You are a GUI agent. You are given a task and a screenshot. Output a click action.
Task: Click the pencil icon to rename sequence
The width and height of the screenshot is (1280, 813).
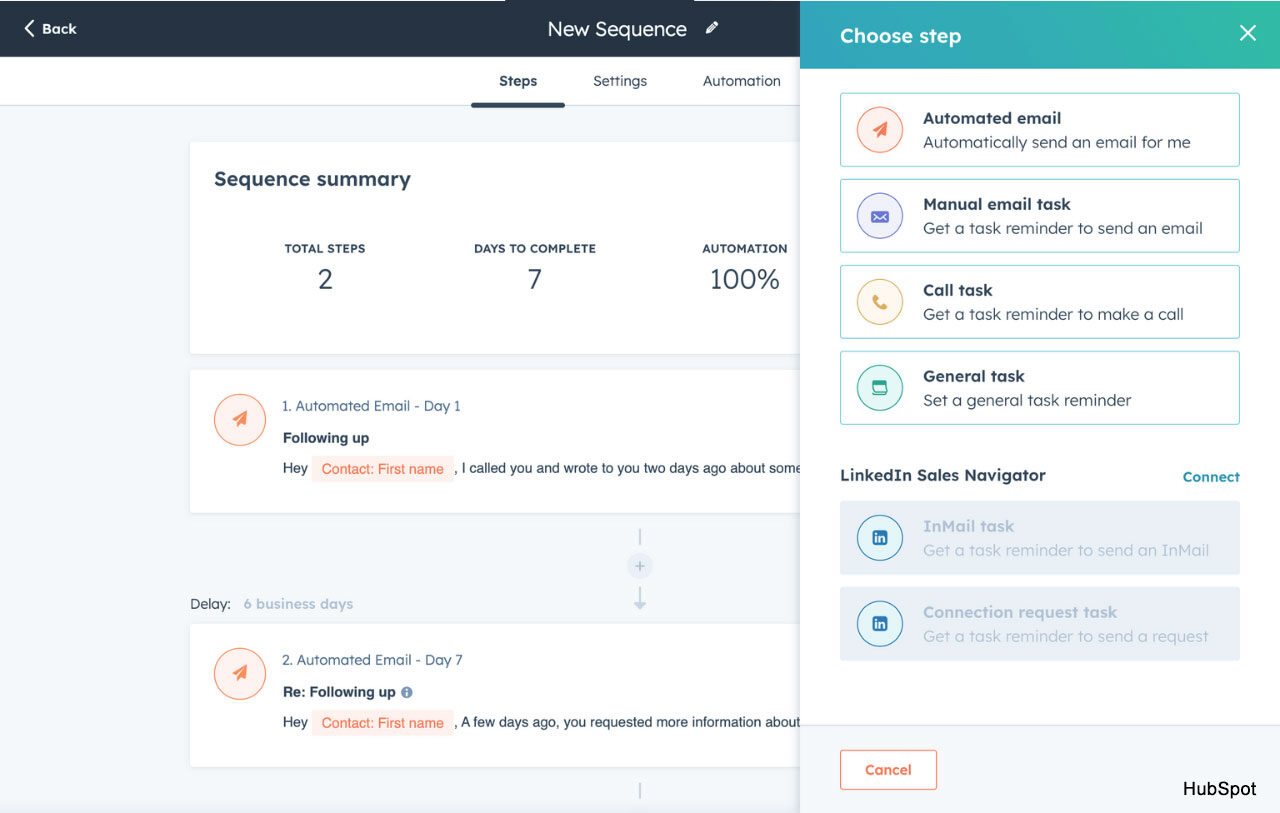pyautogui.click(x=712, y=28)
